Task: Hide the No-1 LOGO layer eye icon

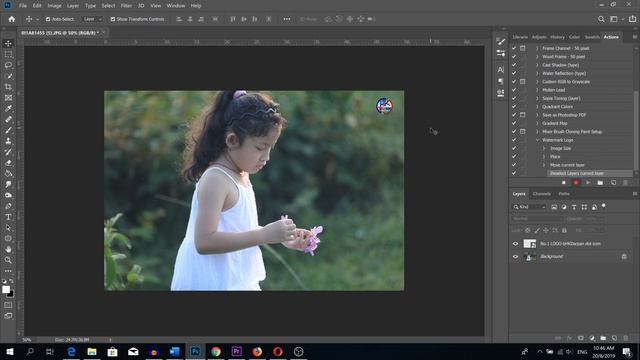Action: coord(516,244)
